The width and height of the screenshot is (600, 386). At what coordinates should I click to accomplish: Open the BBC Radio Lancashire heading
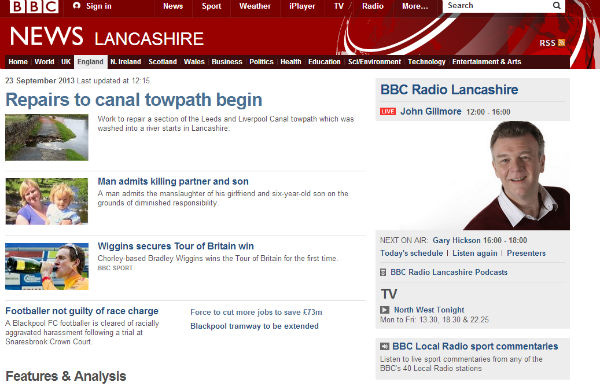click(x=449, y=90)
